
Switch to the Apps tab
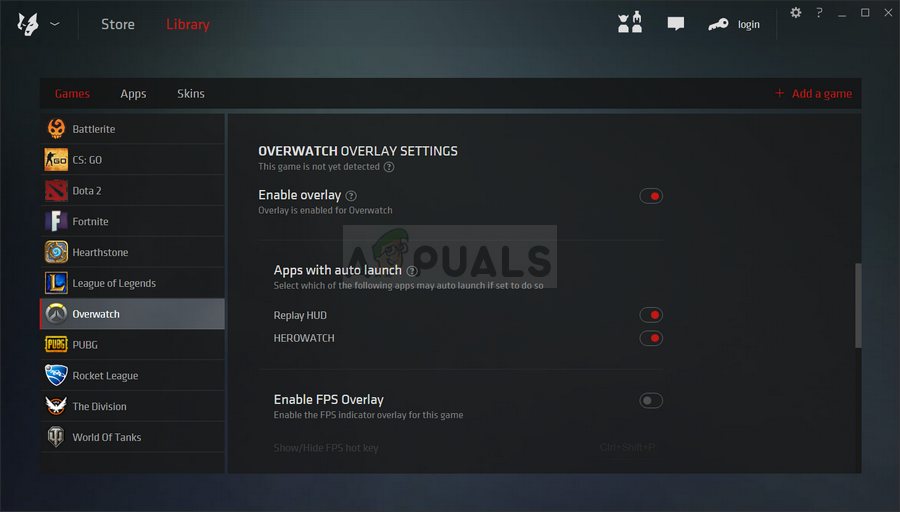(x=133, y=94)
